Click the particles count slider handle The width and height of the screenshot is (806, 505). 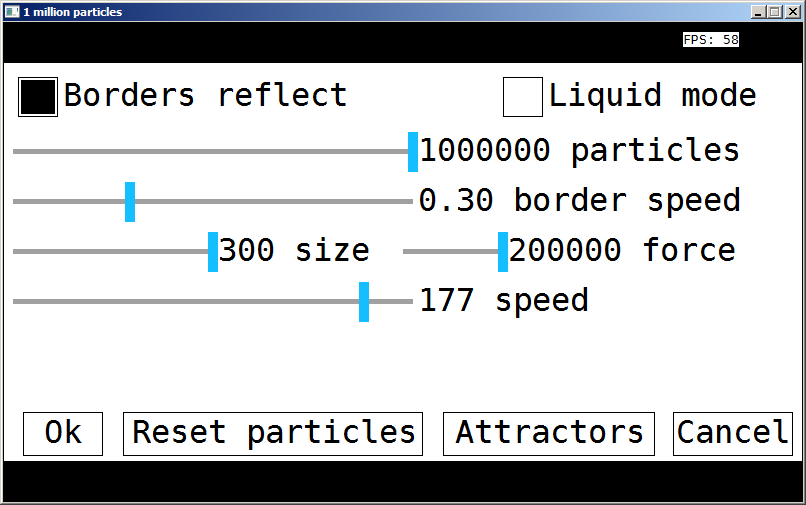(413, 152)
